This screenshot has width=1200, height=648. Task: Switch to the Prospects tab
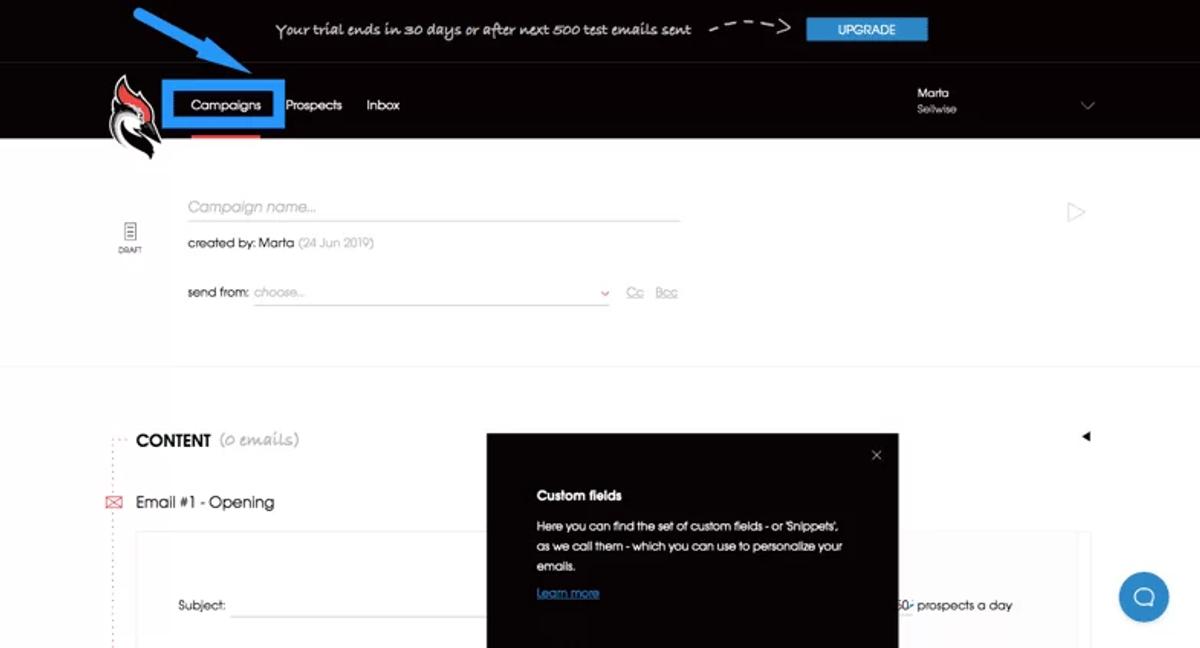314,105
